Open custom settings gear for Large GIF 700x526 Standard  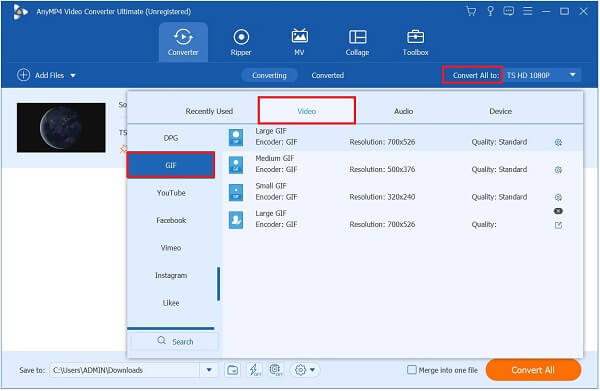click(x=558, y=142)
